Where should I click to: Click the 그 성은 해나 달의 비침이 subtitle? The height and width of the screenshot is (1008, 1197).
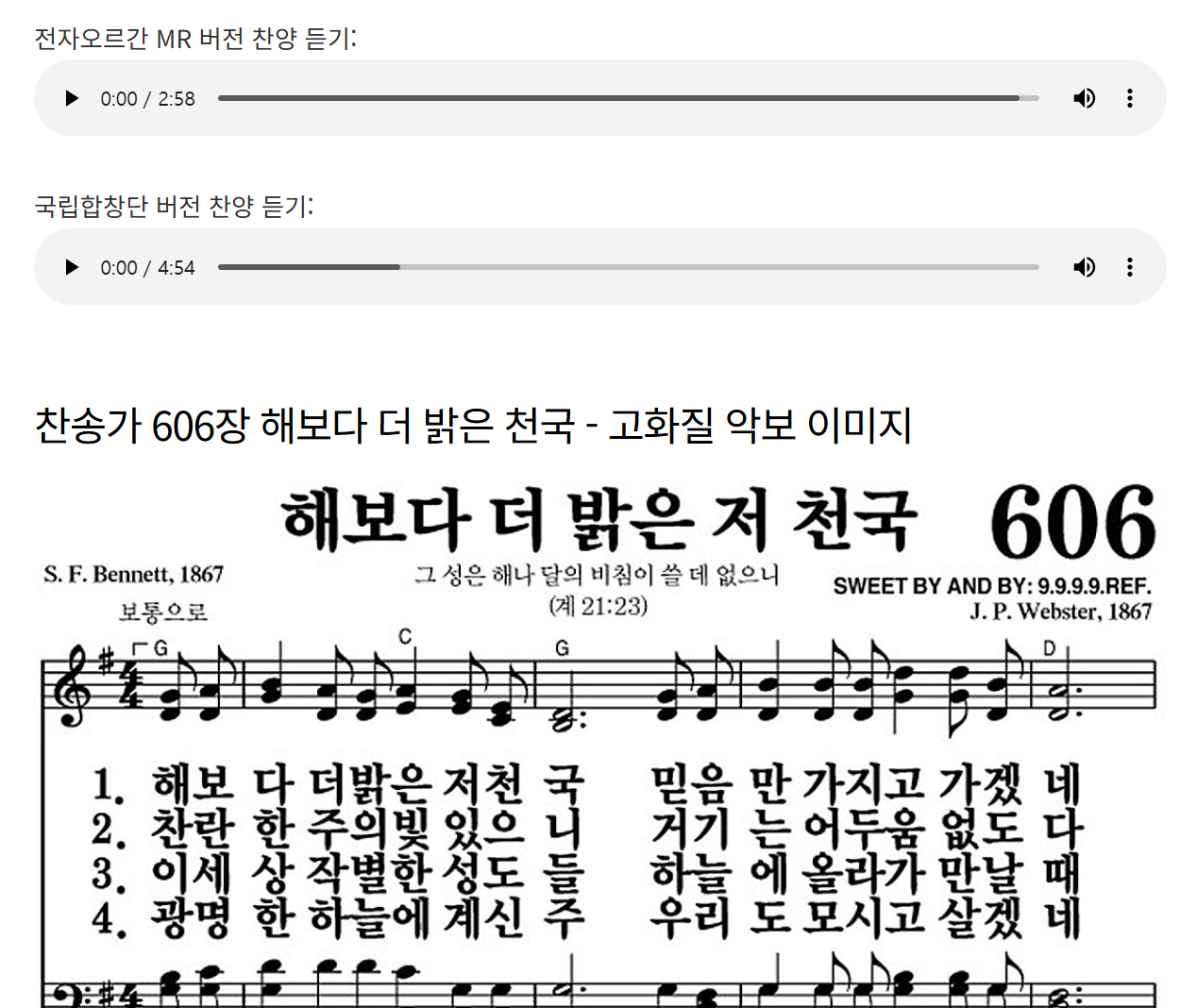[x=597, y=575]
